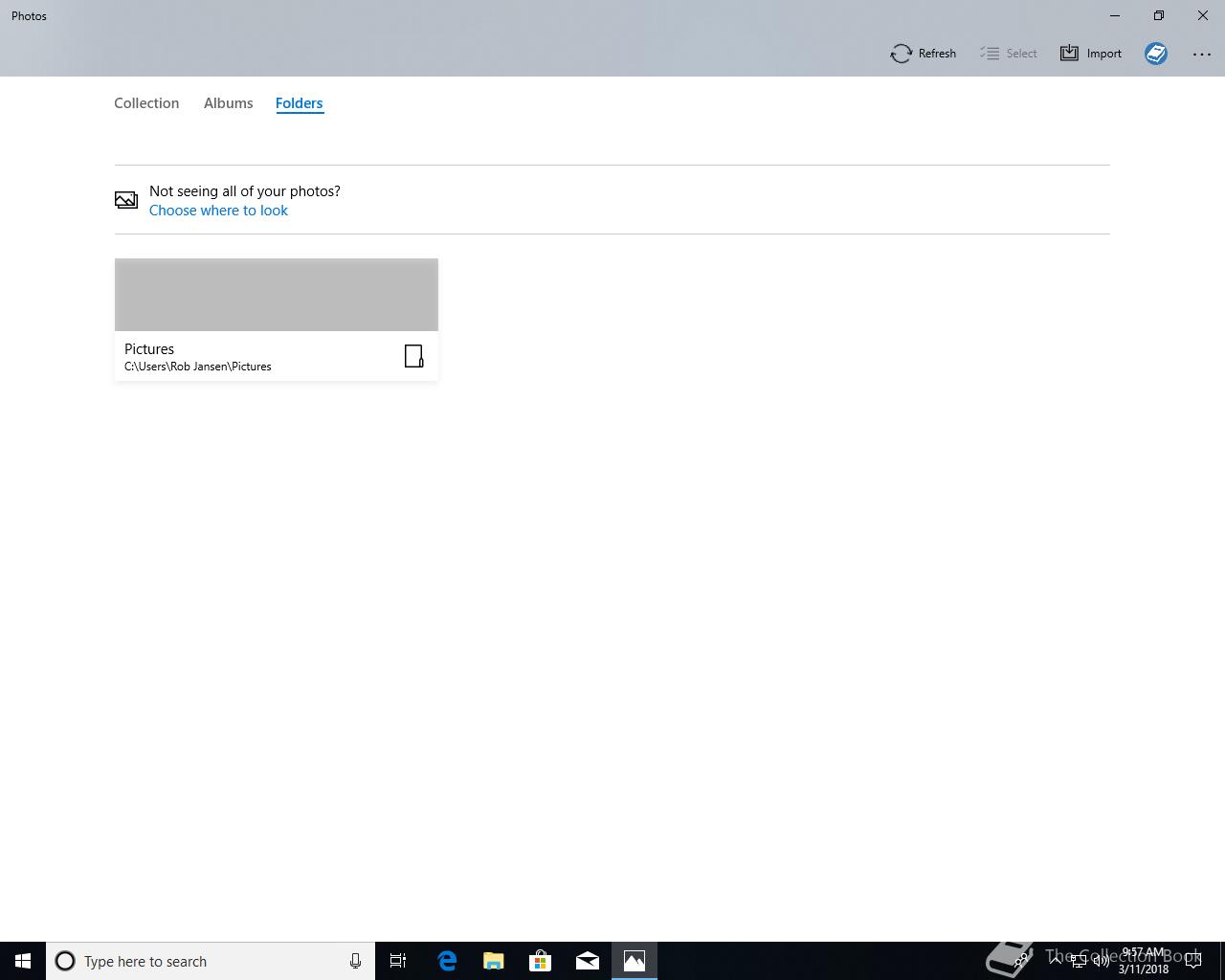Show hidden tray icons chevron
Screen dimensions: 1225x980
[1056, 961]
